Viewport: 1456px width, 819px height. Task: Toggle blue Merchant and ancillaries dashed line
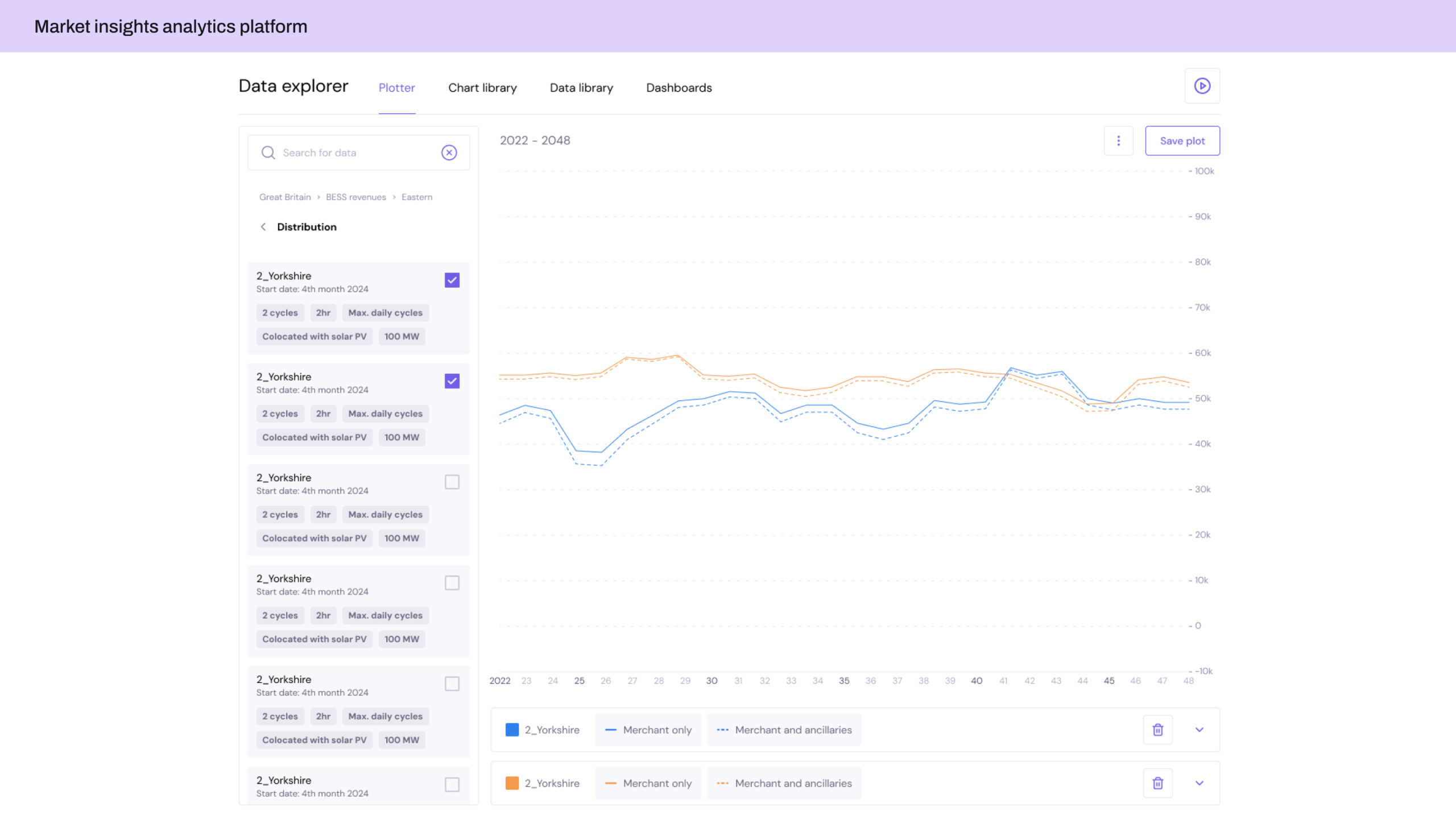tap(784, 730)
